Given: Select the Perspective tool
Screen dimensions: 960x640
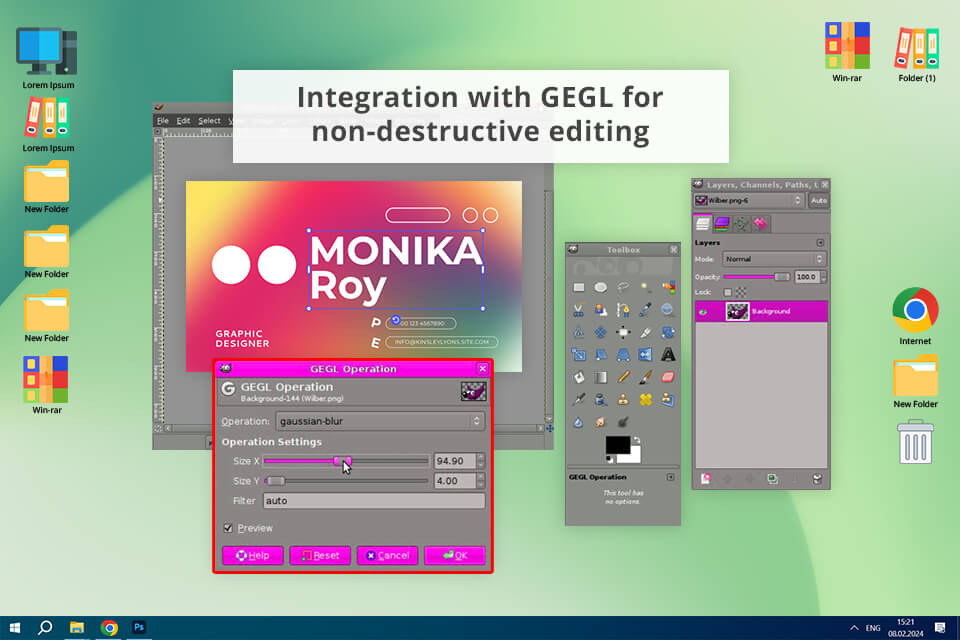Looking at the screenshot, I should [x=623, y=355].
